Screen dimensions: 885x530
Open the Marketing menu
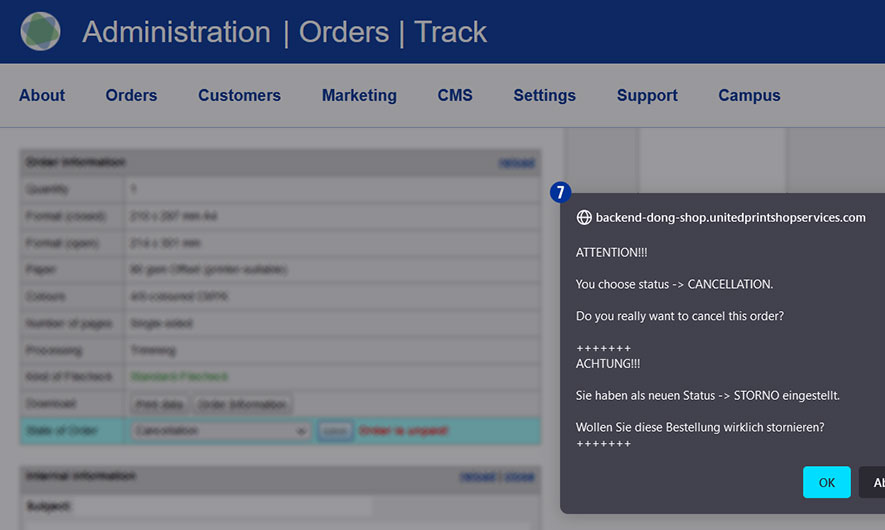[359, 96]
